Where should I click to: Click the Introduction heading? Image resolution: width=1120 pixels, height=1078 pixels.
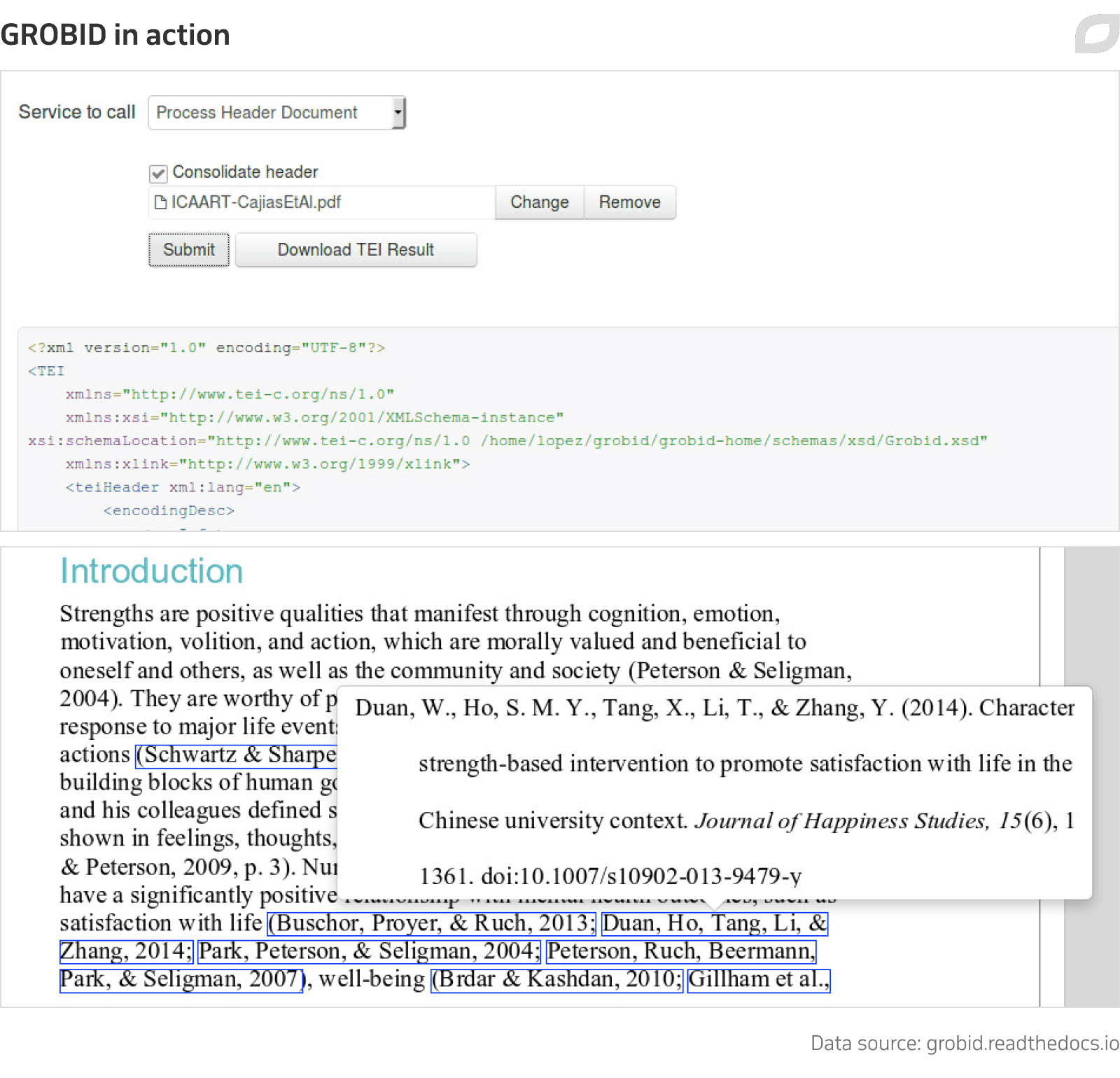pyautogui.click(x=151, y=571)
